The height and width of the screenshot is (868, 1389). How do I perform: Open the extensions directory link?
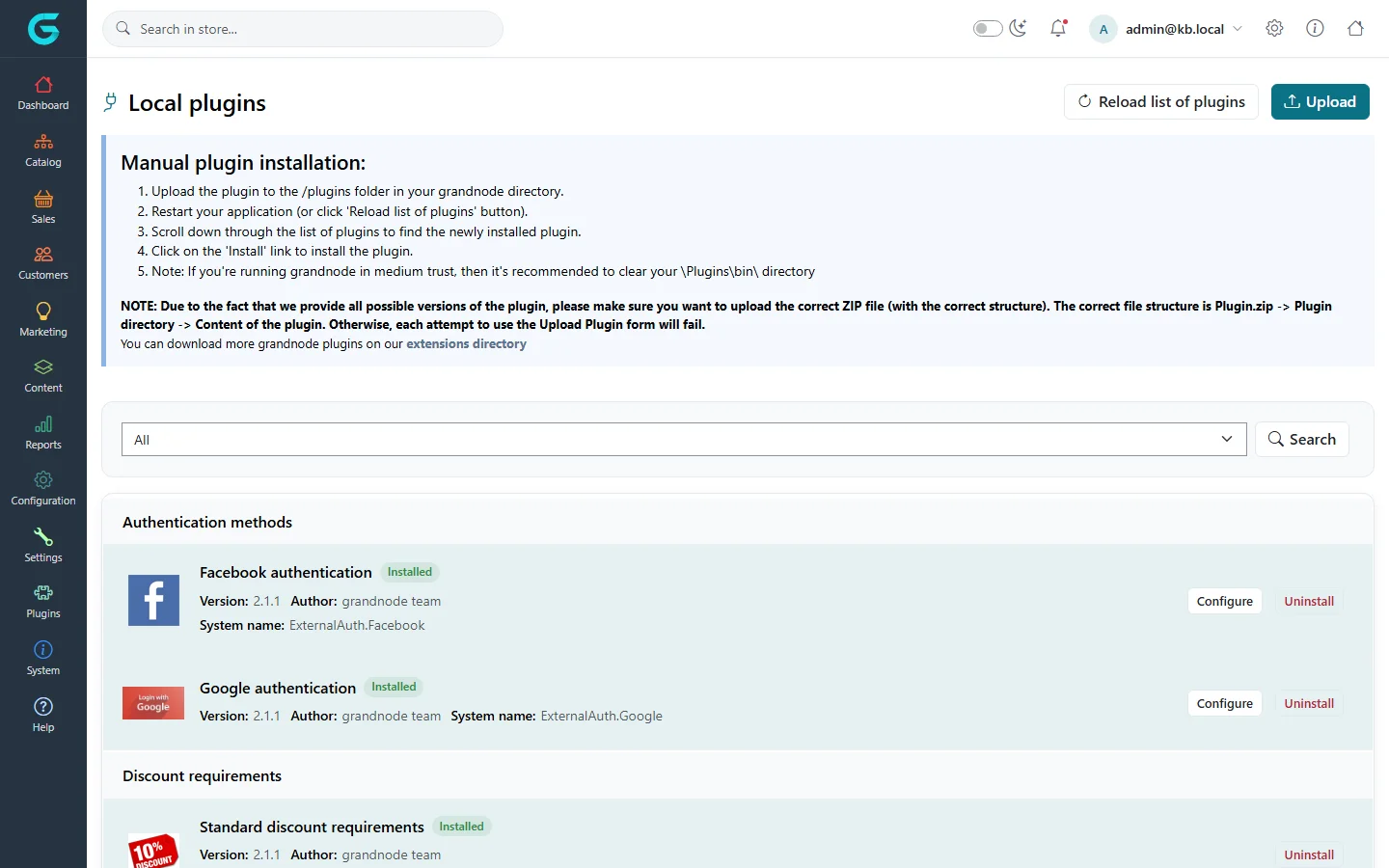coord(466,343)
